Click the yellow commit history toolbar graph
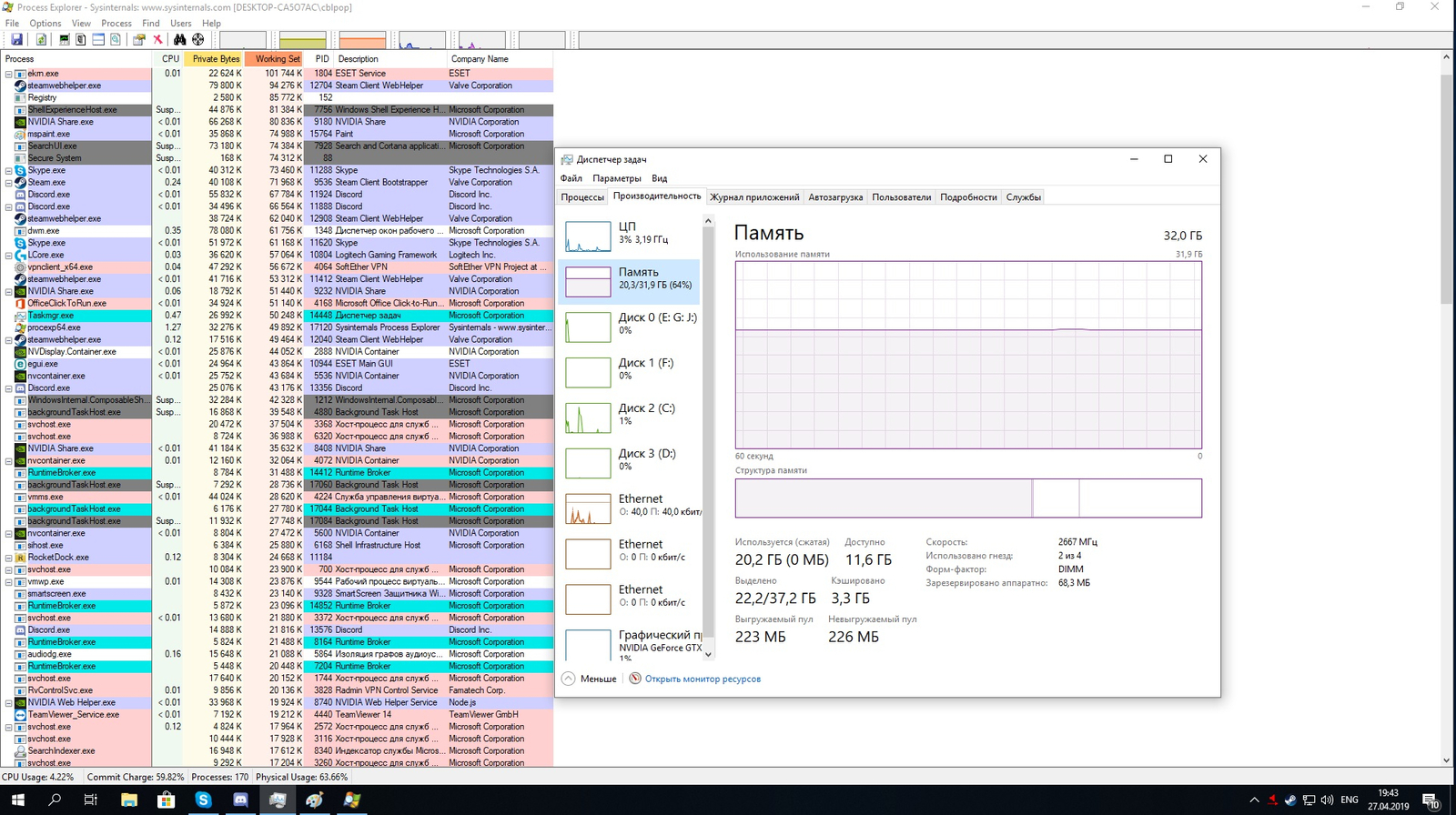 (x=302, y=40)
